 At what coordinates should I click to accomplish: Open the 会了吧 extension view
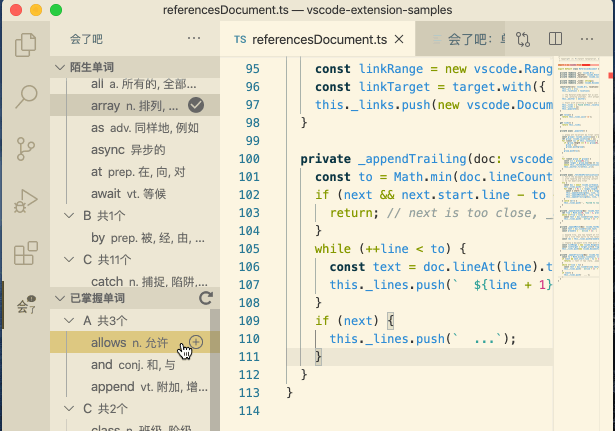coord(26,305)
